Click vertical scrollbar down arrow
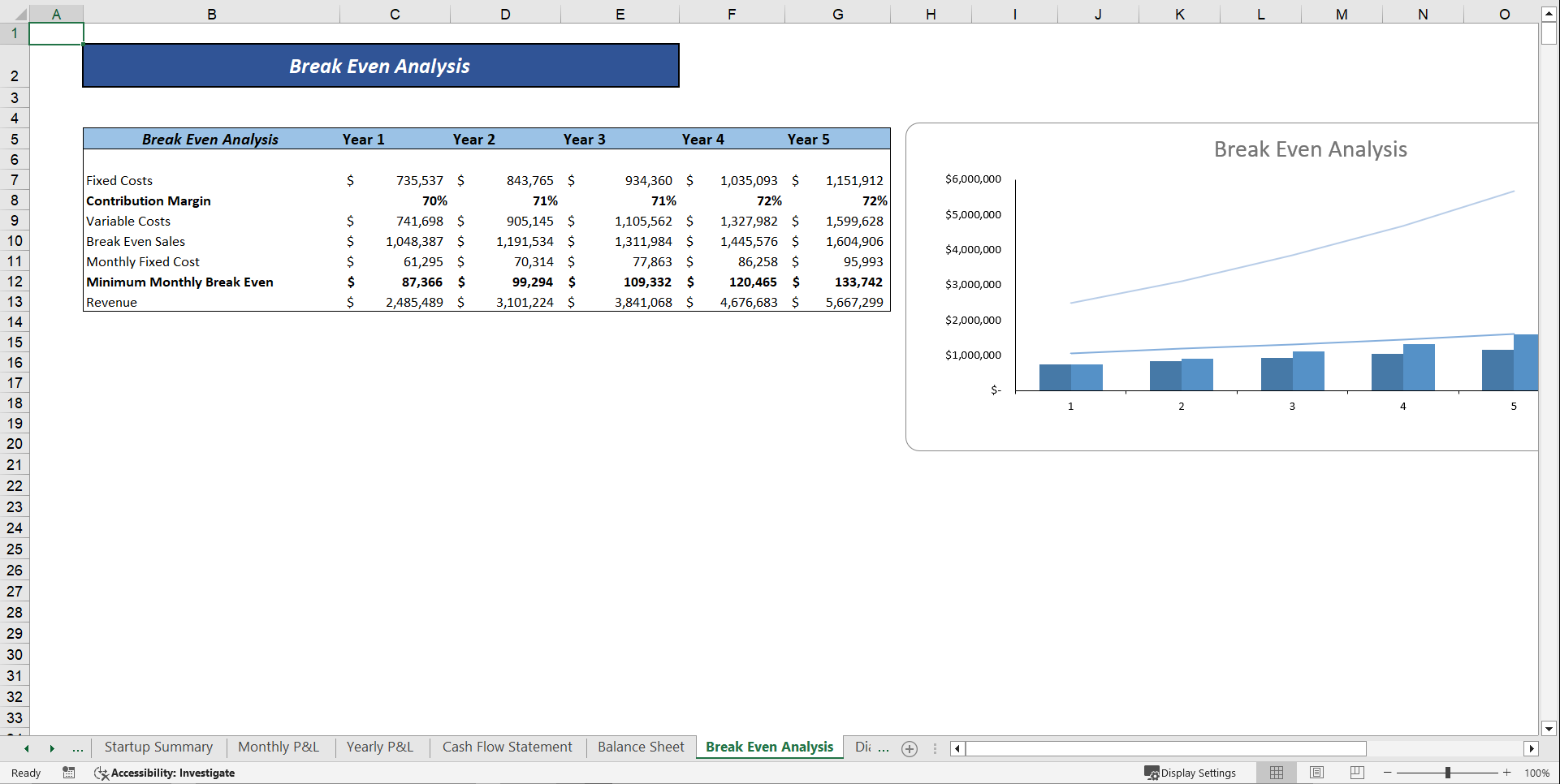Image resolution: width=1560 pixels, height=784 pixels. coord(1549,728)
